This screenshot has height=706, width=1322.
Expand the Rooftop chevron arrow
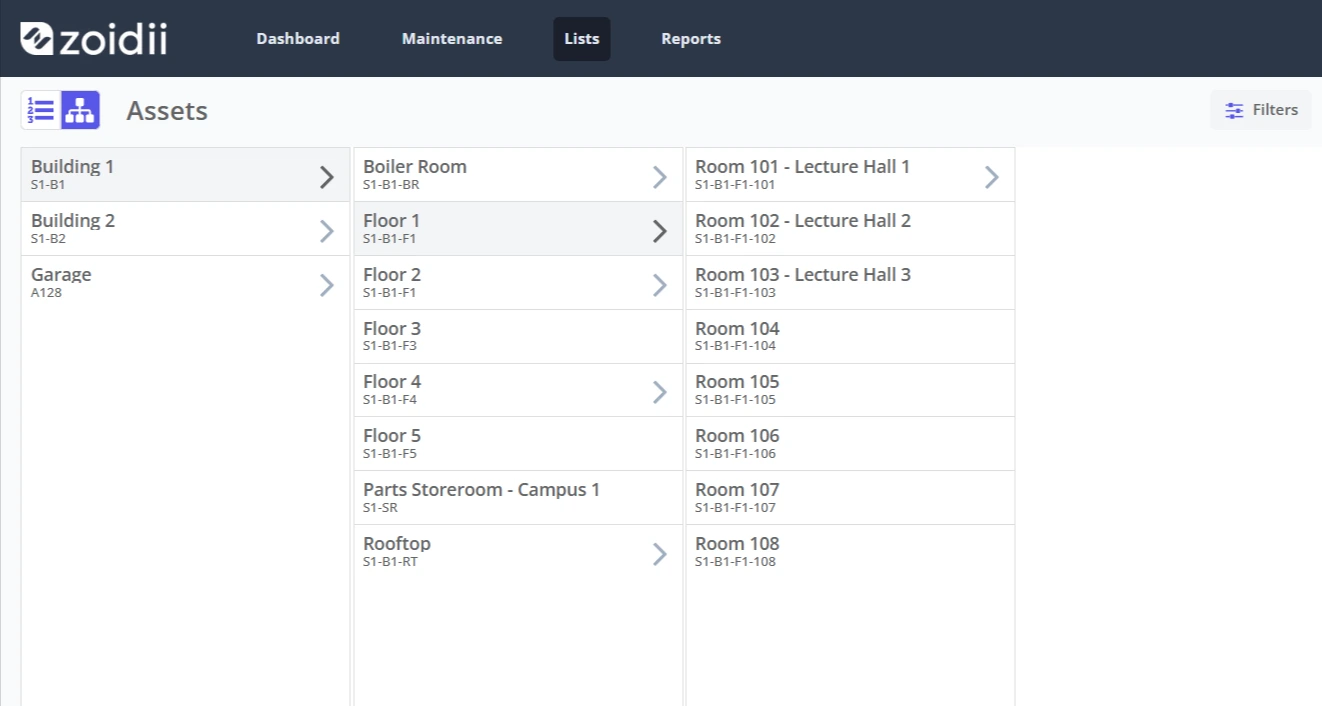click(x=659, y=554)
